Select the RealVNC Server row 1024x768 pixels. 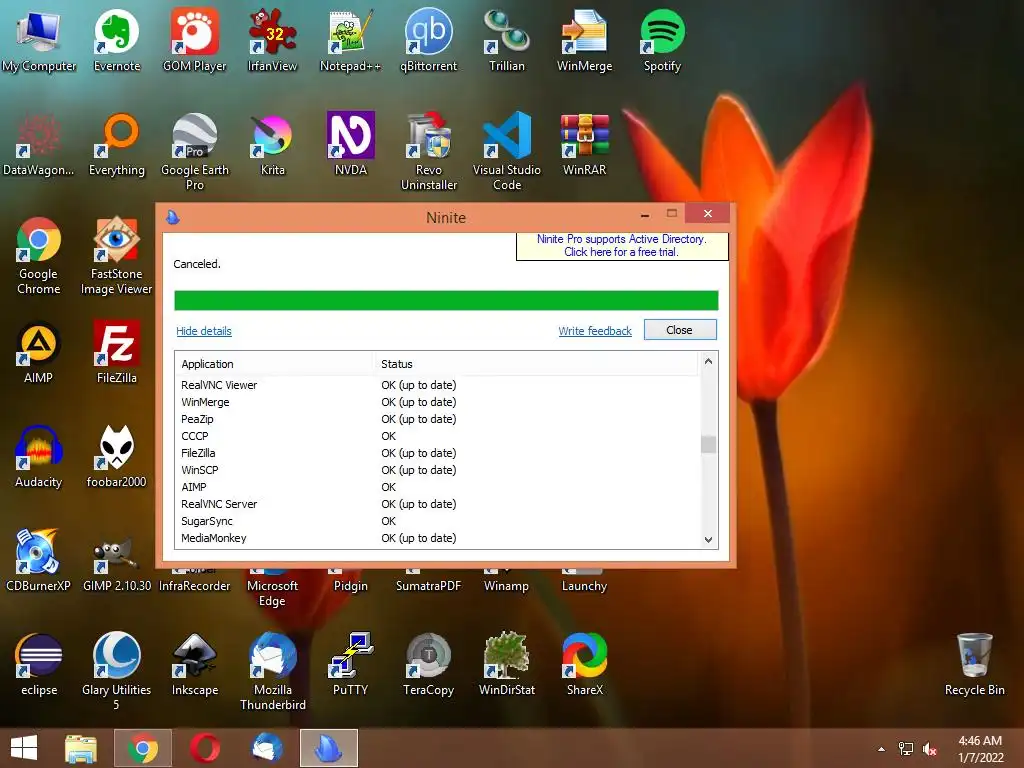click(x=438, y=504)
